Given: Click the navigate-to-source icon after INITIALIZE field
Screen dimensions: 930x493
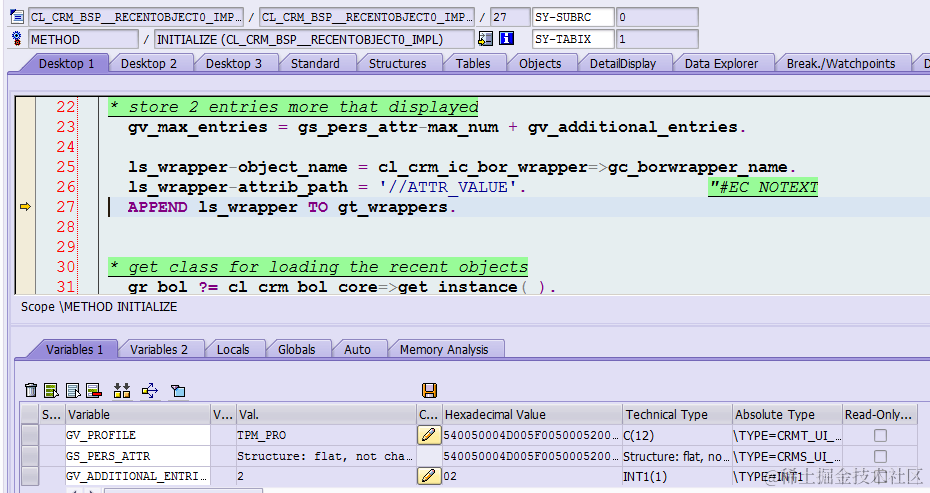Looking at the screenshot, I should pos(485,39).
